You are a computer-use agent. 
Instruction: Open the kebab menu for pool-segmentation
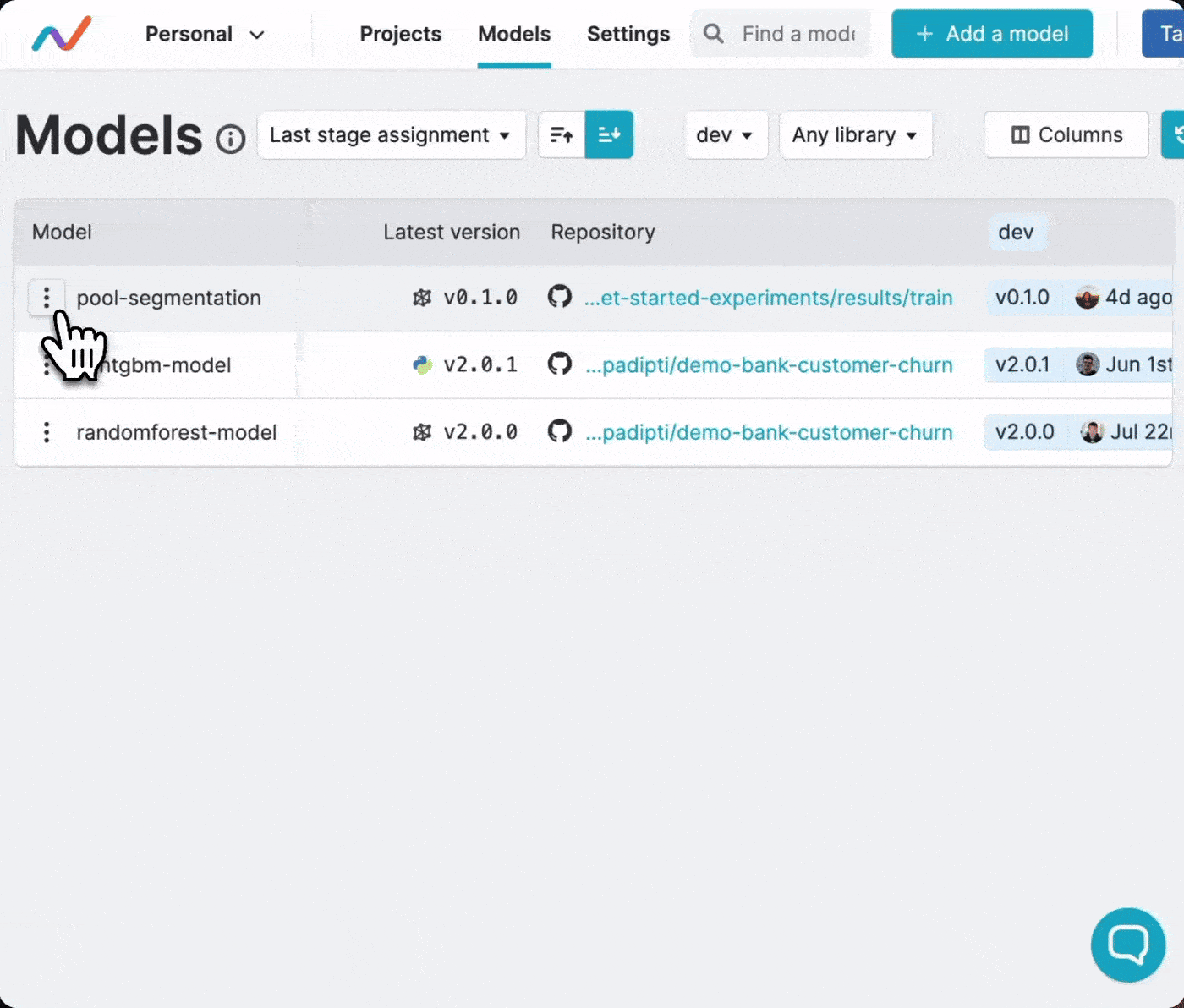47,298
